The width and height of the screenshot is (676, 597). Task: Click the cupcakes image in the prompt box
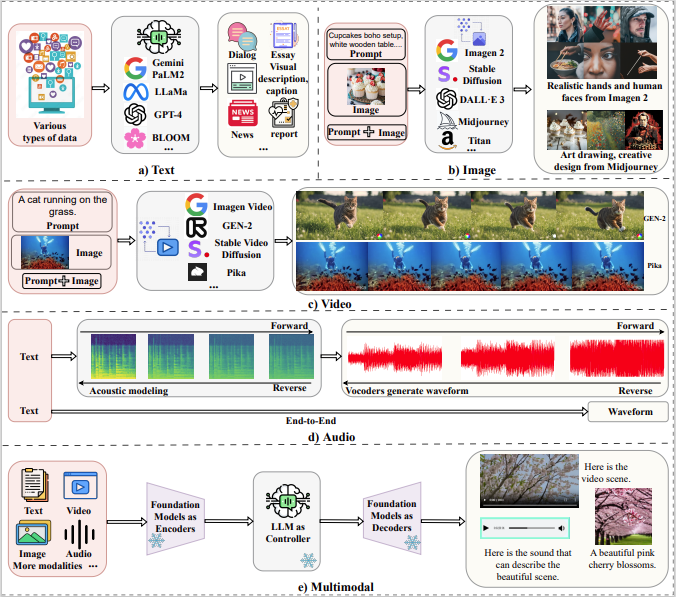point(366,87)
